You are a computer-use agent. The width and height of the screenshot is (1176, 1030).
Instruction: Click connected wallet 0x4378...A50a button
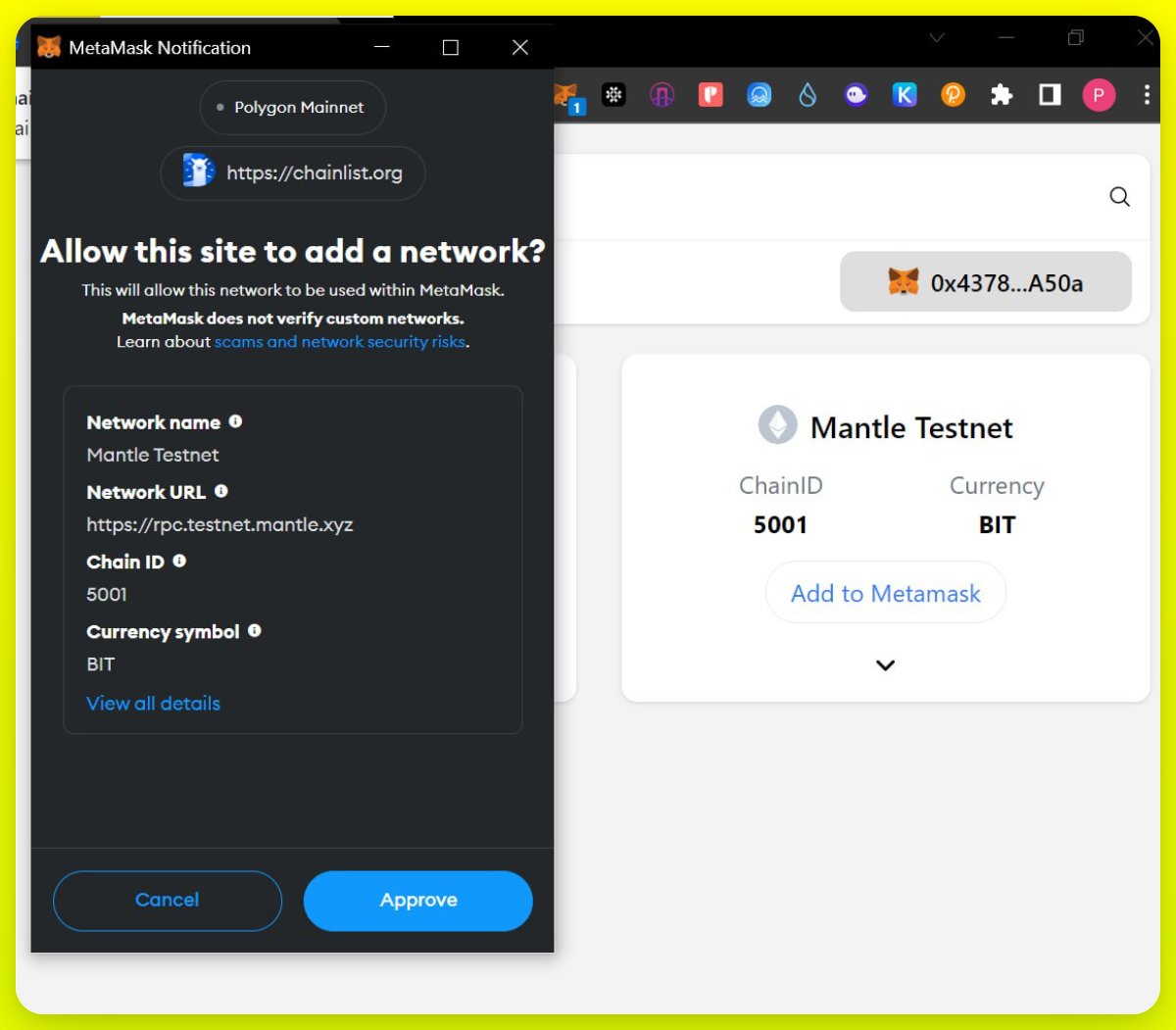(x=986, y=282)
